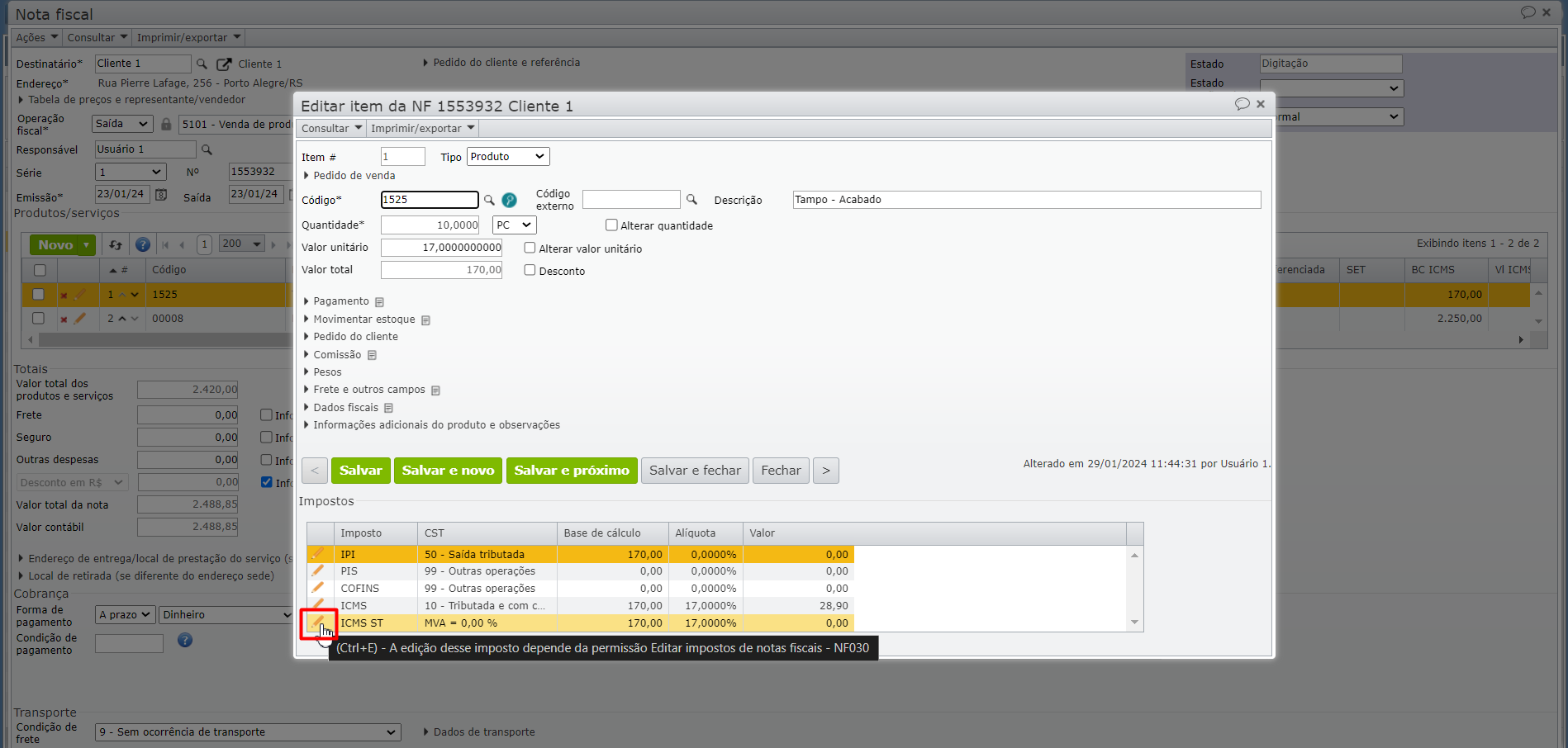The image size is (1568, 748).
Task: Search by Código externo magnifier
Action: 692,200
